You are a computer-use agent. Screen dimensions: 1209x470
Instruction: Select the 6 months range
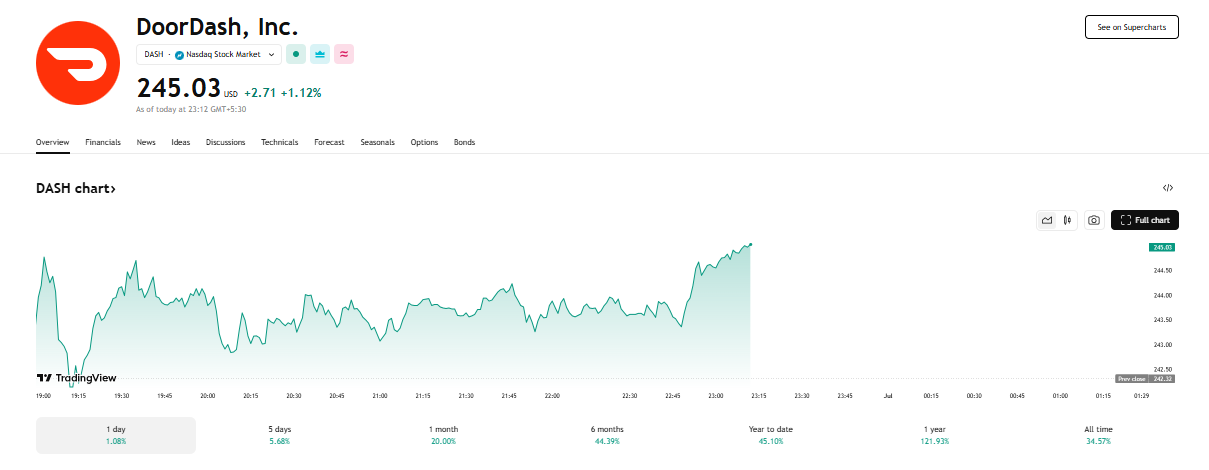(x=607, y=435)
